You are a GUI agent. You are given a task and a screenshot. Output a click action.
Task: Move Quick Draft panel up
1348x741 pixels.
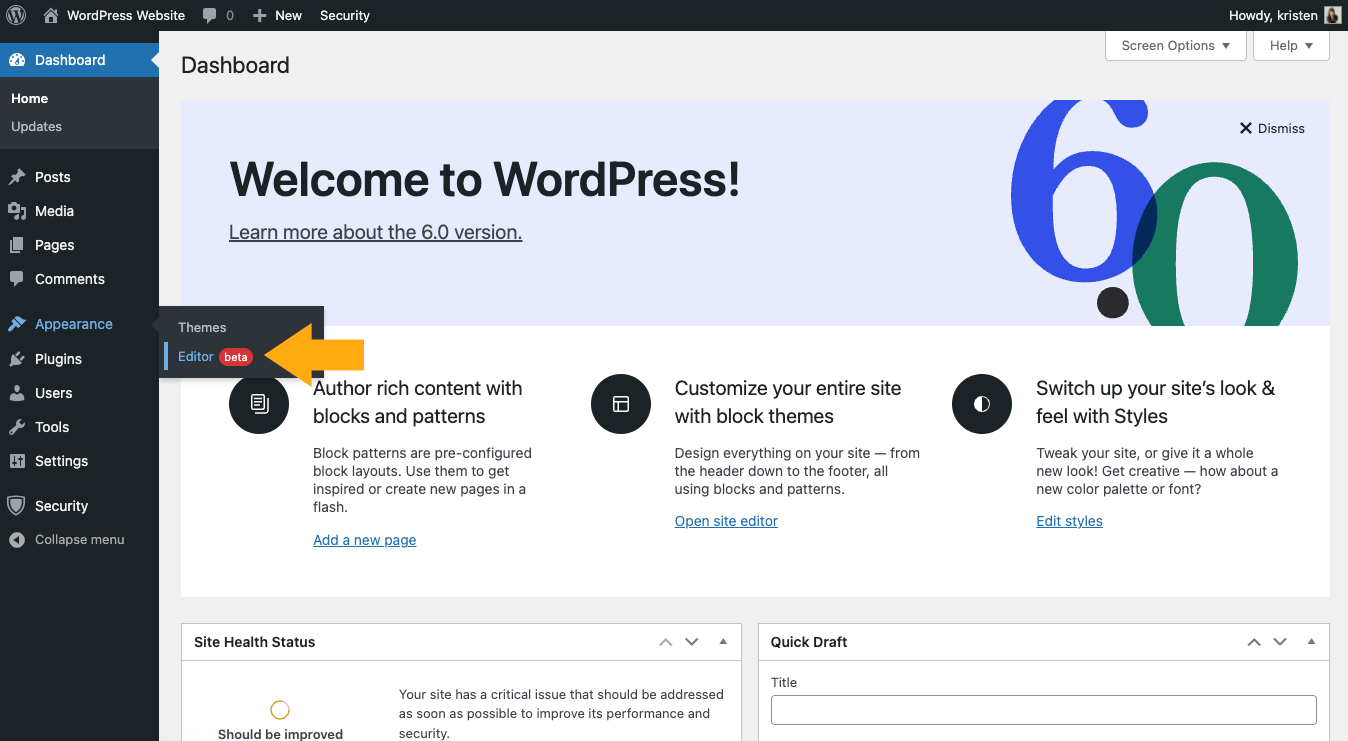tap(1254, 642)
